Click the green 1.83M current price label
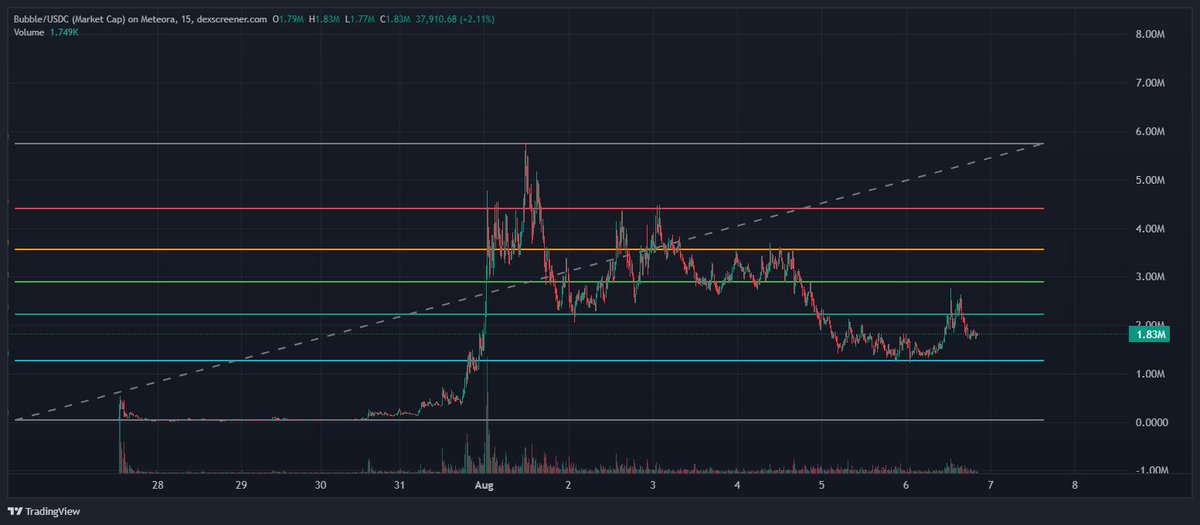1200x525 pixels. click(1150, 335)
